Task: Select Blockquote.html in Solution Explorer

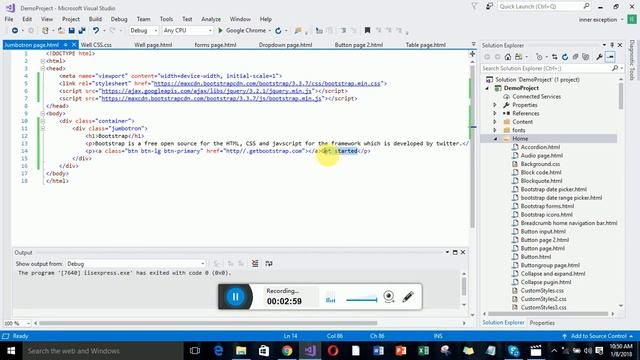Action: tap(541, 181)
